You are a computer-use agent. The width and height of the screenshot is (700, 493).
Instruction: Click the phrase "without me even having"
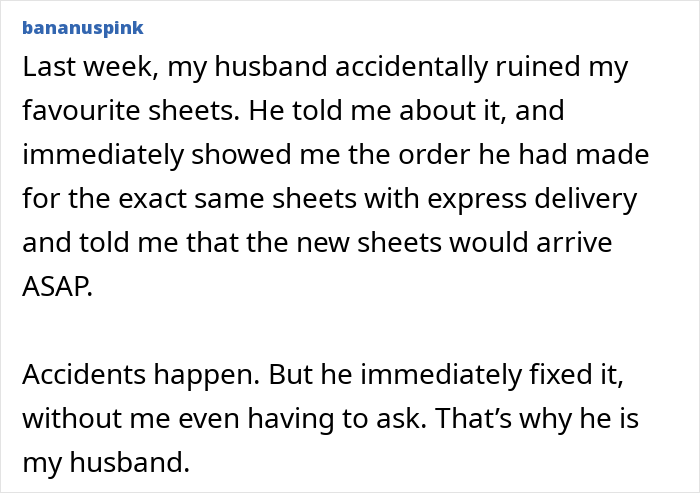178,419
